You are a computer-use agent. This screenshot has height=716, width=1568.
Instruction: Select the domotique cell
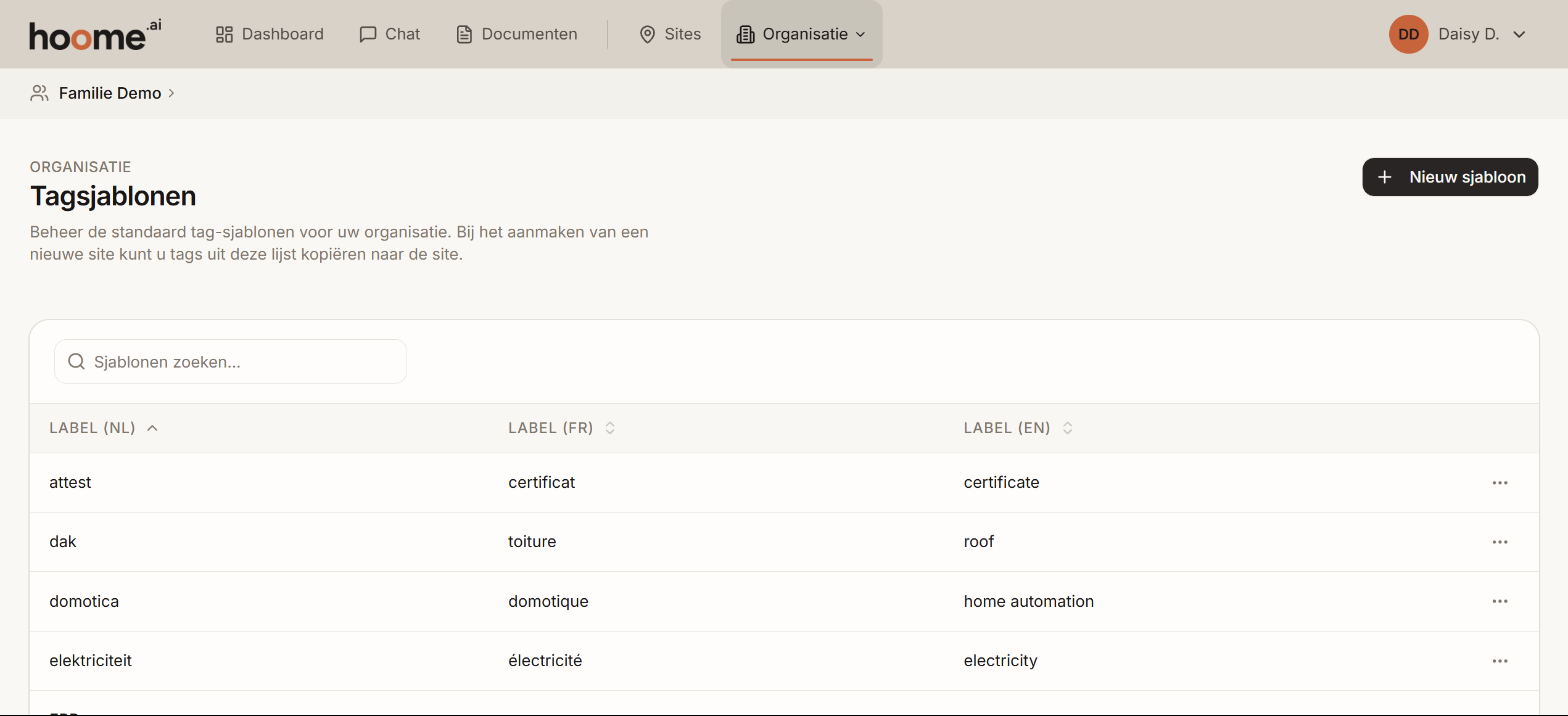548,601
